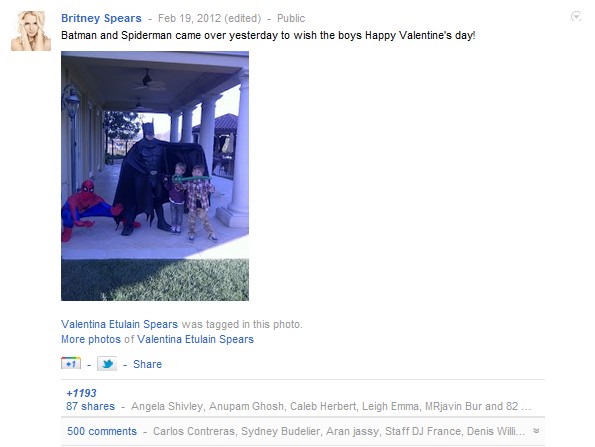Image resolution: width=595 pixels, height=447 pixels.
Task: Open Valentina Etulain Spears link after More photos
Action: coord(195,339)
